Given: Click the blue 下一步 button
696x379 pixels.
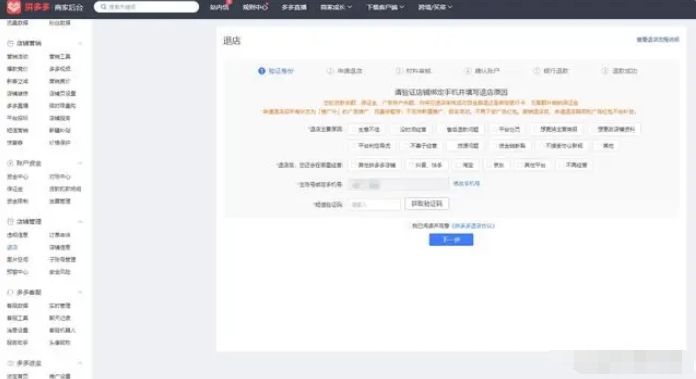Looking at the screenshot, I should coord(451,240).
